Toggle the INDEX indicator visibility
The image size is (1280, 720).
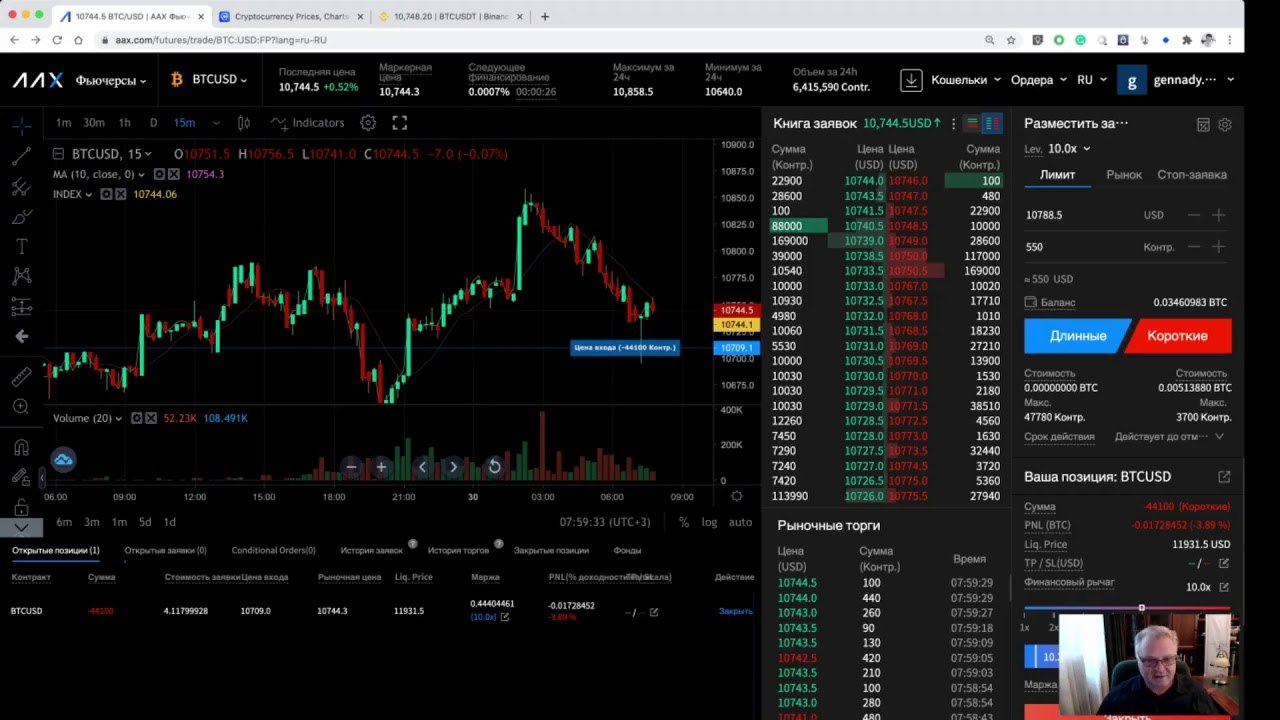[x=106, y=194]
